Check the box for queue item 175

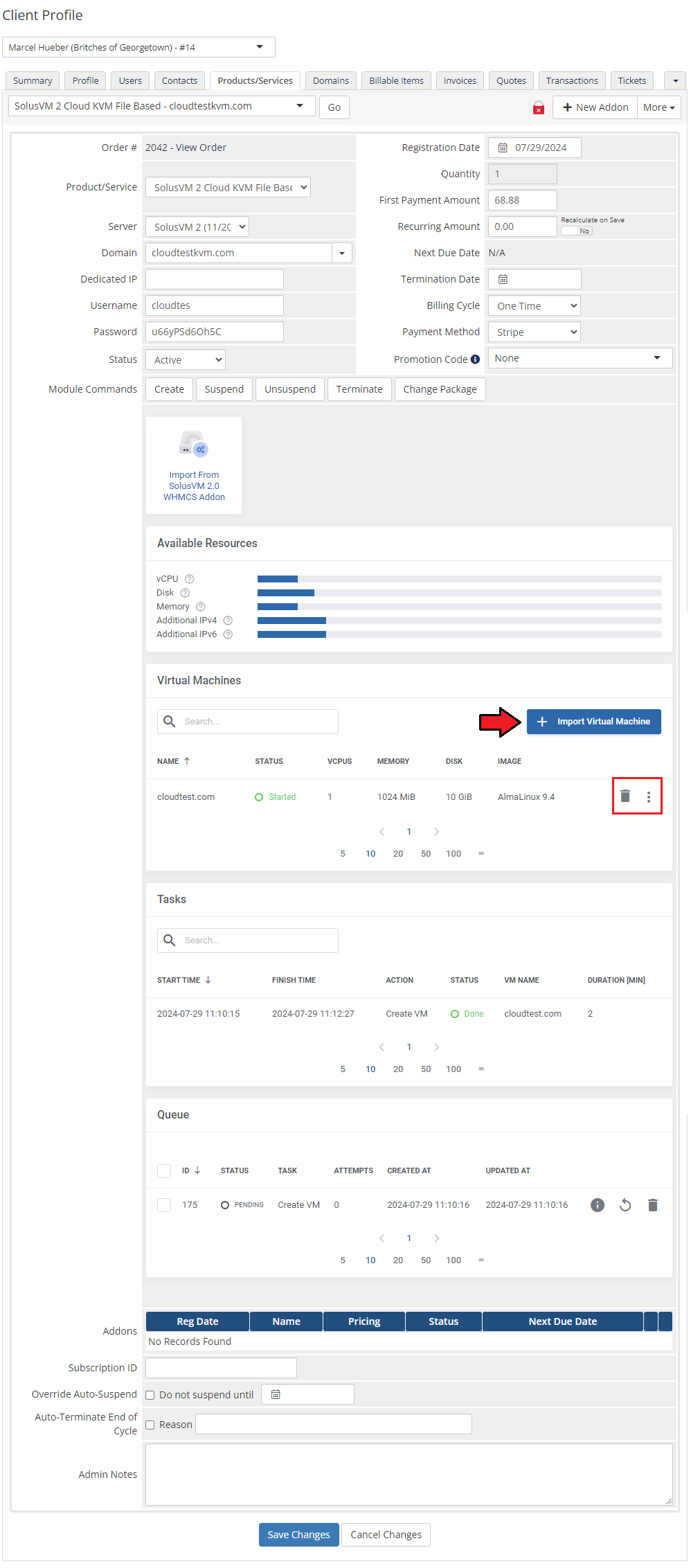(164, 1205)
